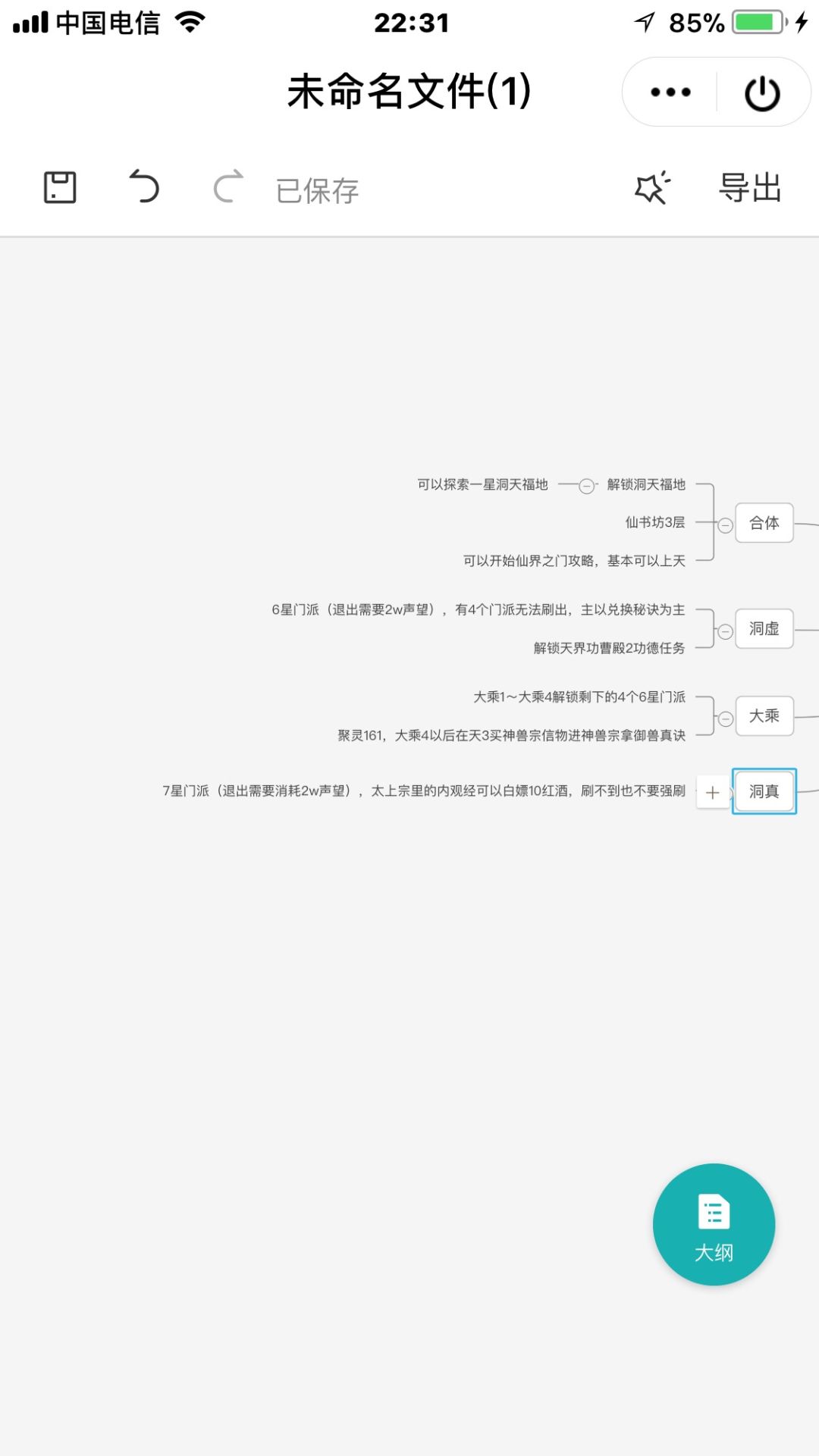Select the 大乘1~大乘4解锁 node
819x1456 pixels.
(x=579, y=697)
